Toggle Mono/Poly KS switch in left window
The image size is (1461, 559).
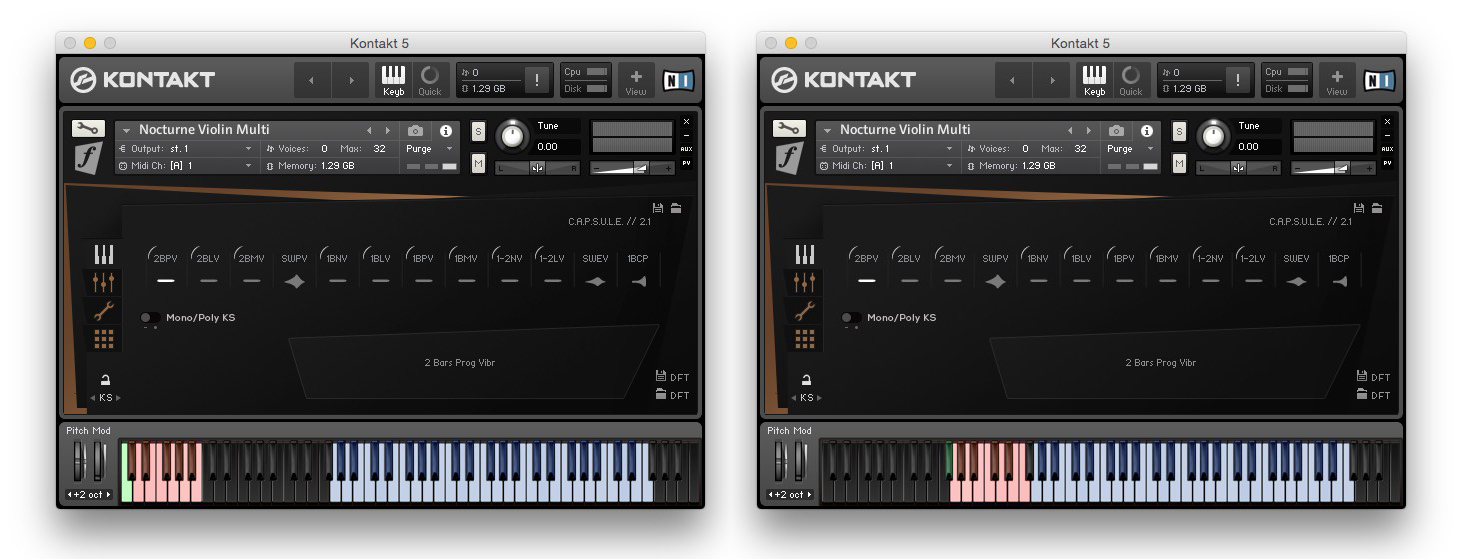click(150, 318)
